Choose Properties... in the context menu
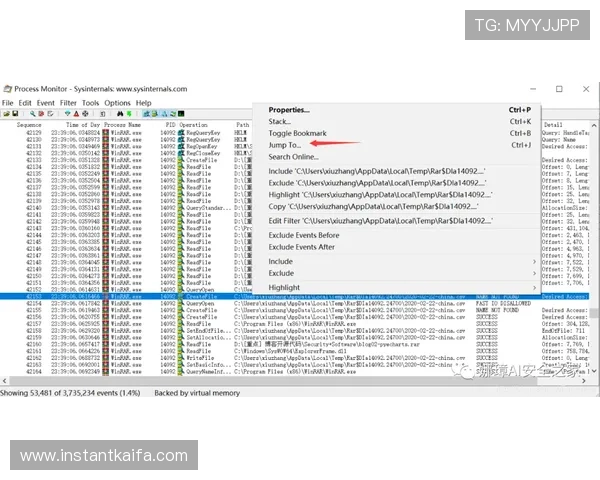Image resolution: width=600 pixels, height=480 pixels. click(x=396, y=110)
